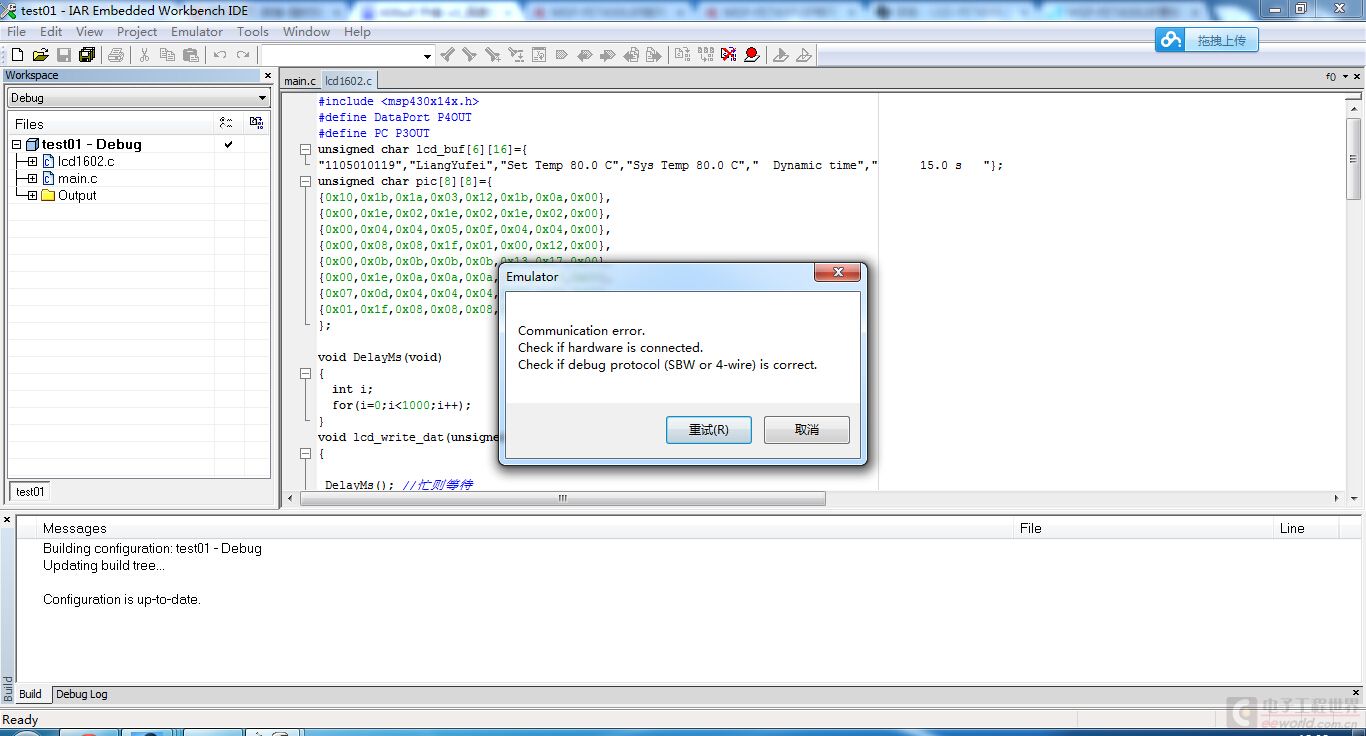Collapse the lcd_write_dat function code fold
Image resolution: width=1366 pixels, height=736 pixels.
click(x=306, y=453)
